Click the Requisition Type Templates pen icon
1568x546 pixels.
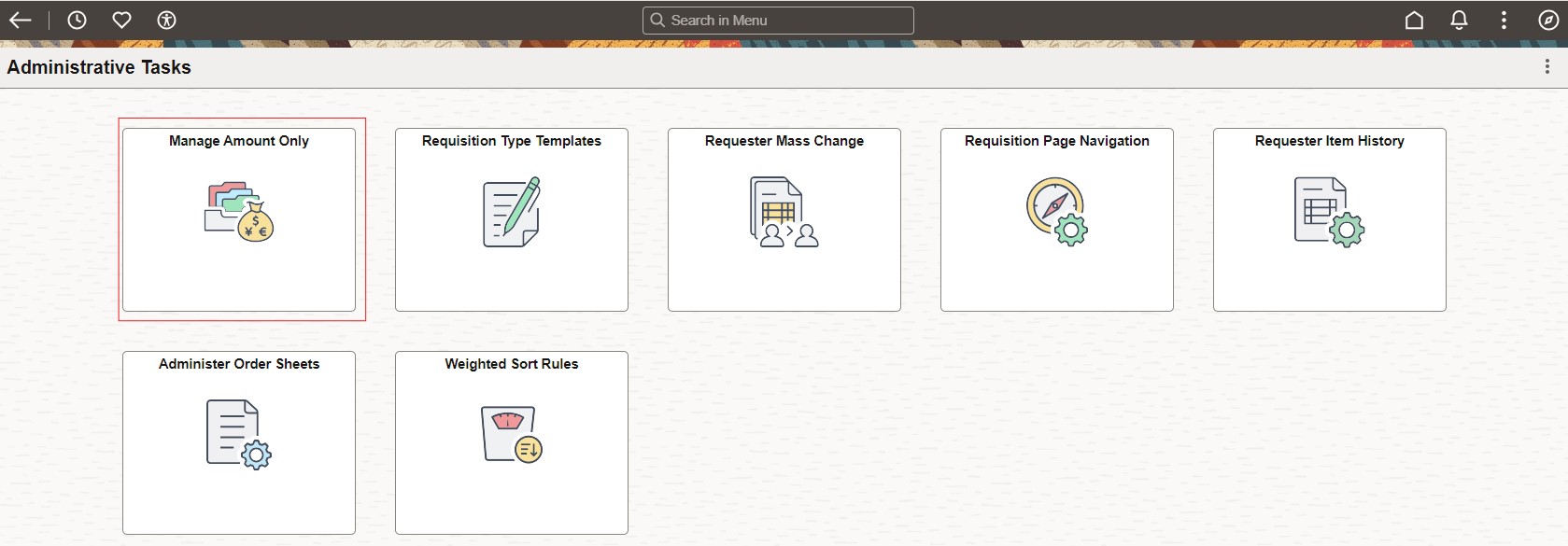point(512,212)
